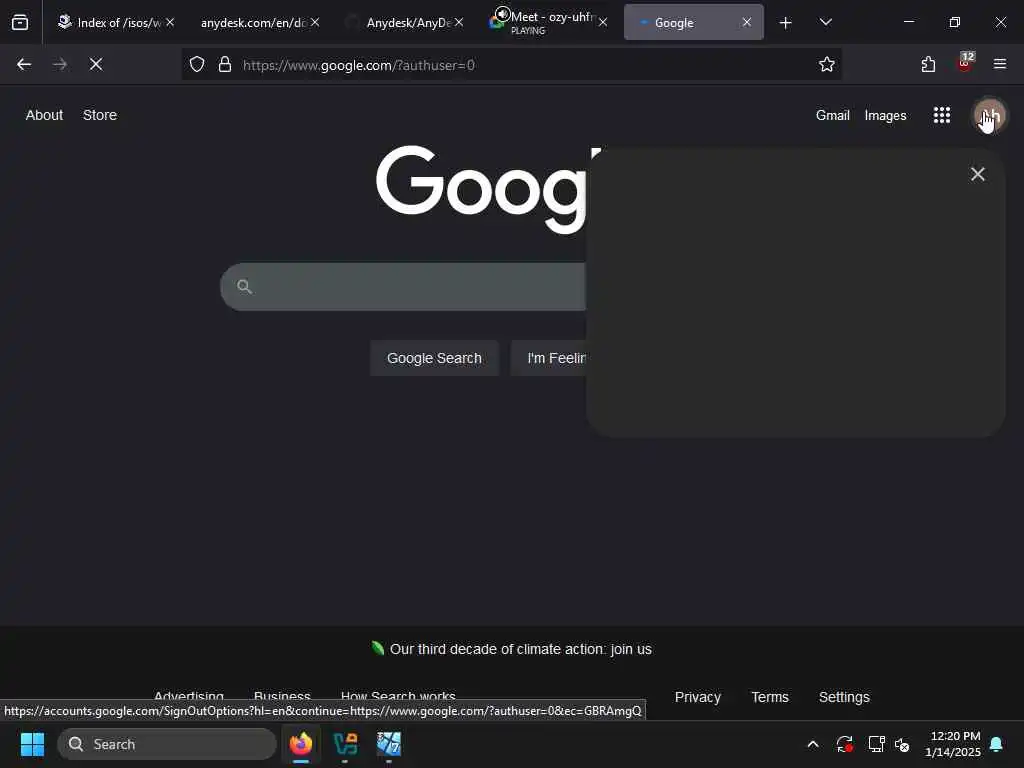This screenshot has width=1024, height=768.
Task: Expand the list all tabs dropdown
Action: (825, 22)
